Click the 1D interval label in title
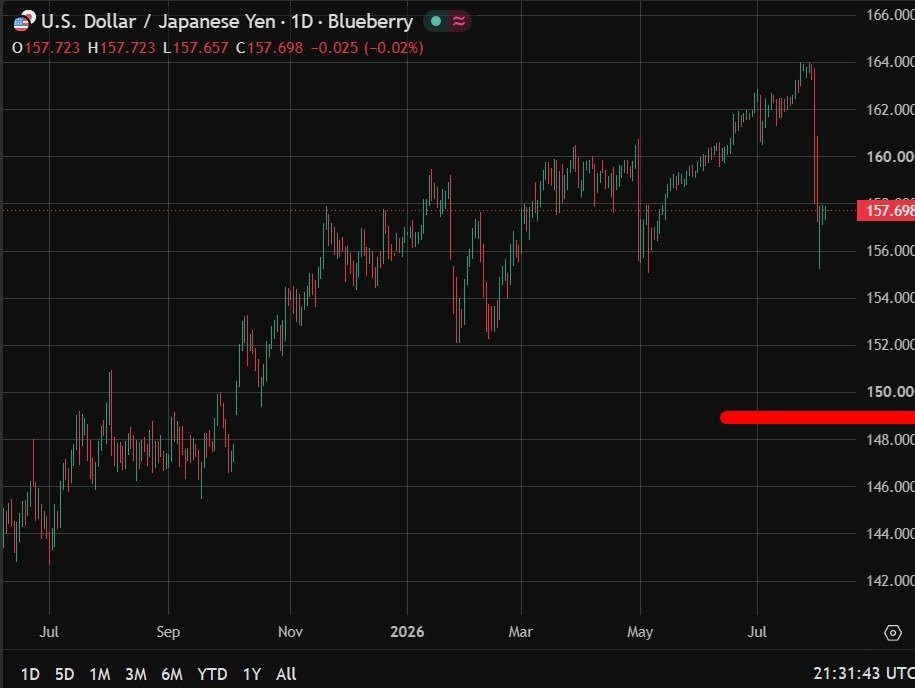This screenshot has height=688, width=915. (302, 22)
